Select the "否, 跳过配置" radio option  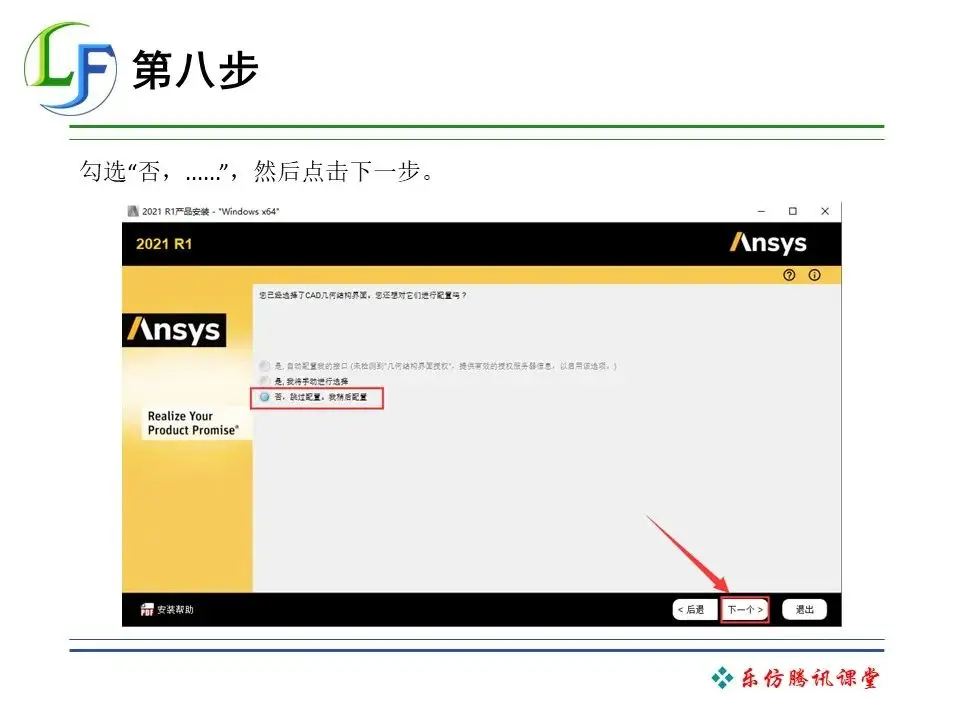[x=264, y=397]
